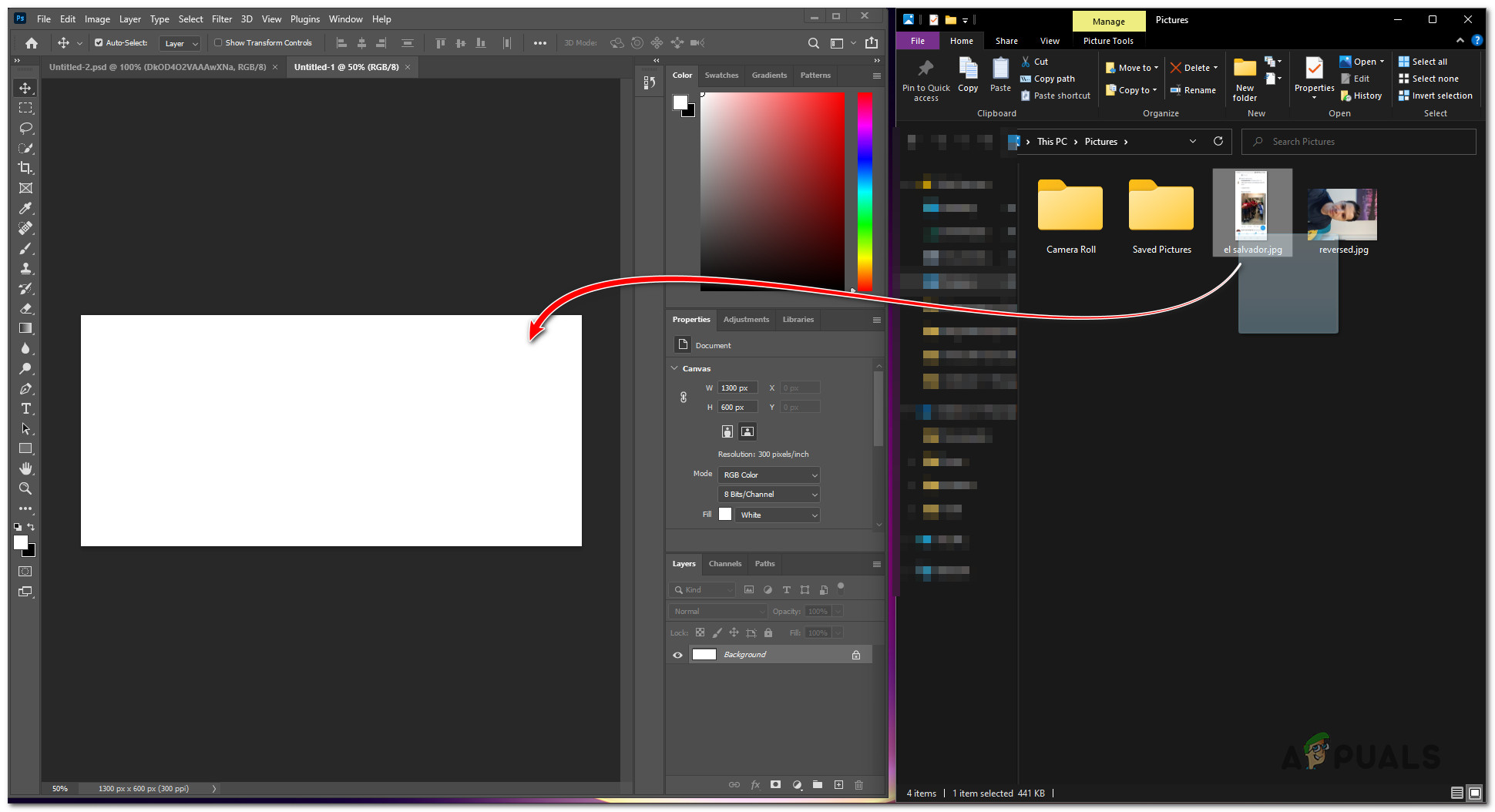
Task: Click the foreground color swatch in toolbar
Action: coord(21,542)
